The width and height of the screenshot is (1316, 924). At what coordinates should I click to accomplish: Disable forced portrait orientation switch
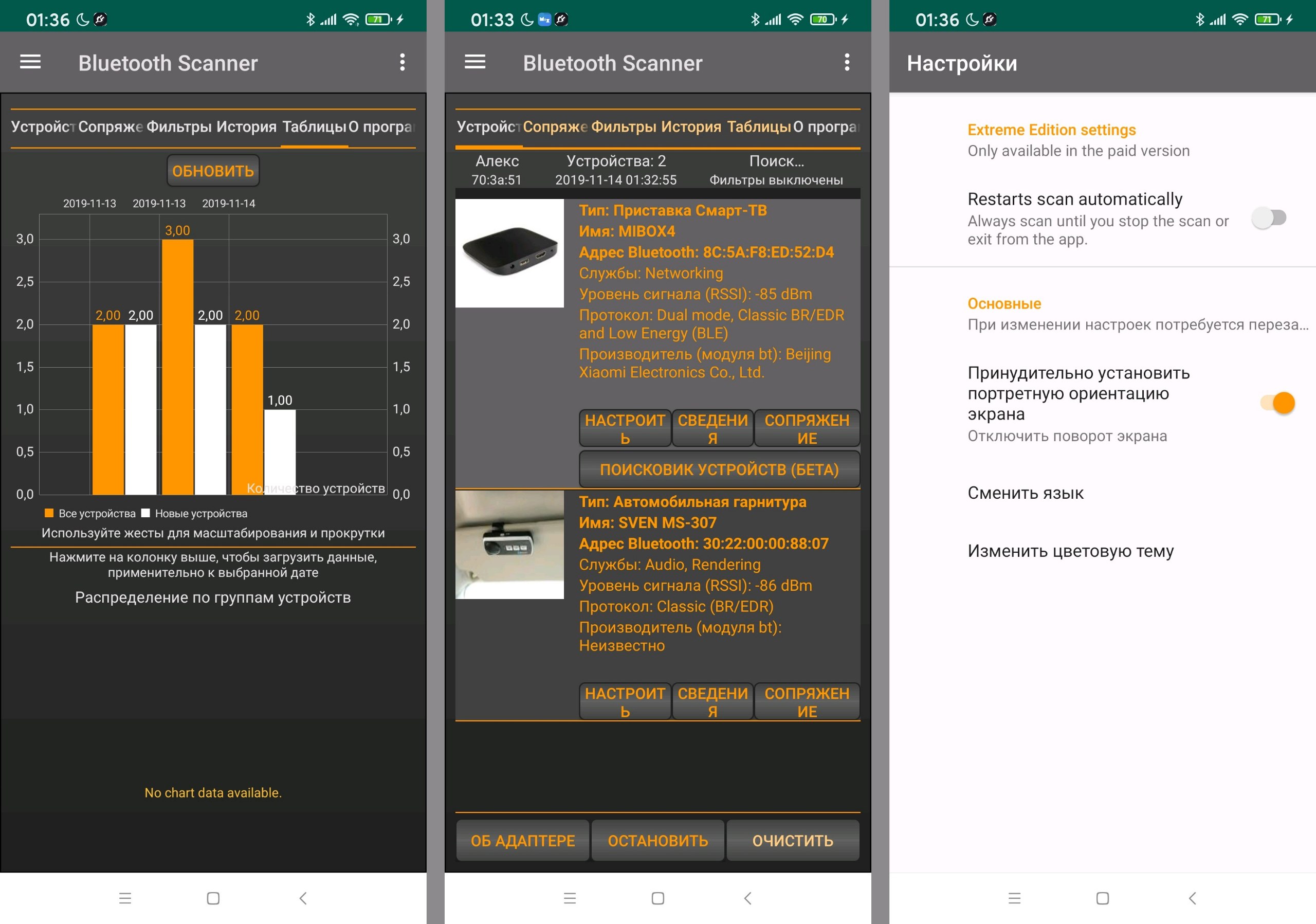coord(1277,403)
